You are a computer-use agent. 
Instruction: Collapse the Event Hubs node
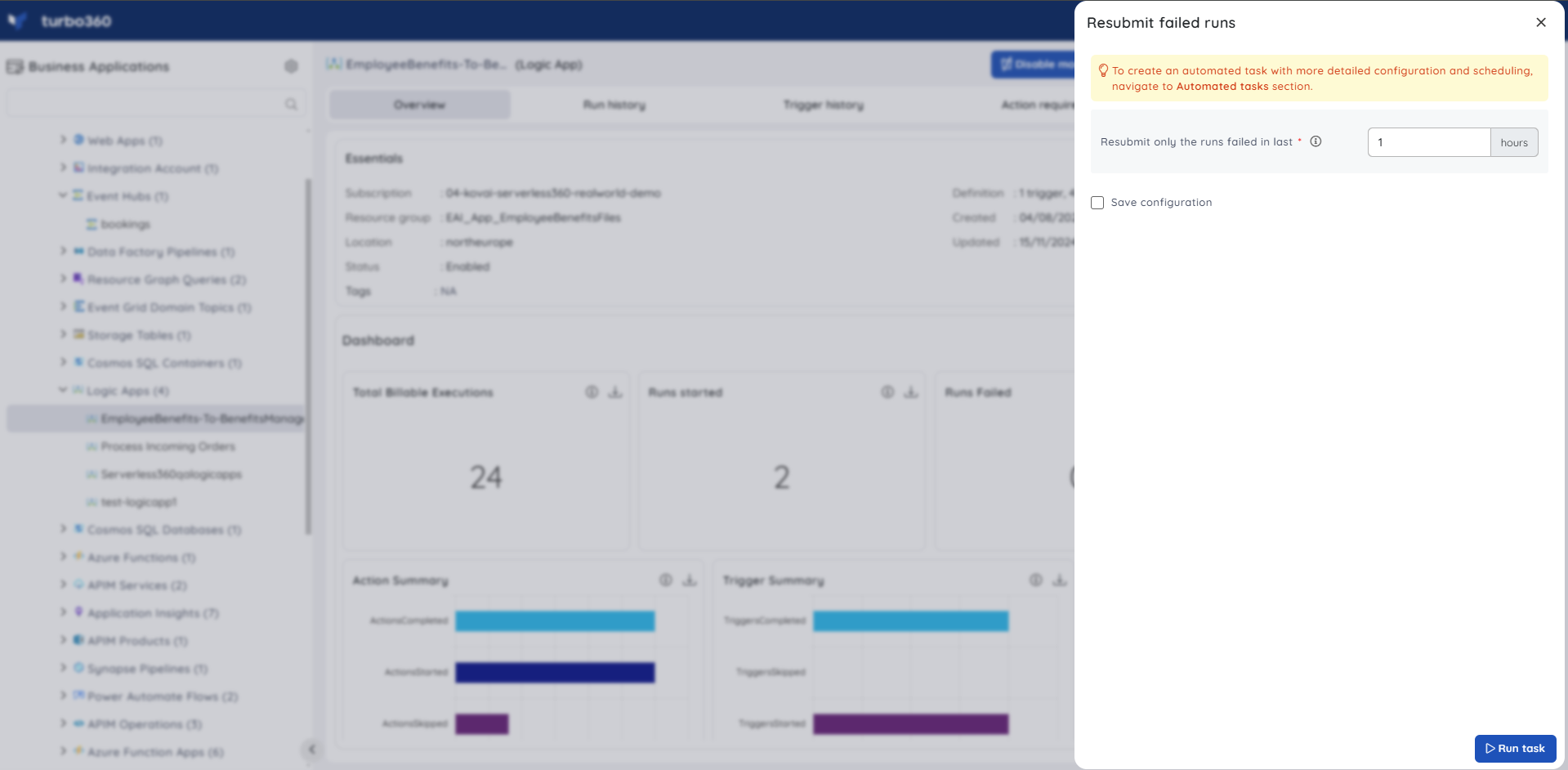[x=63, y=195]
